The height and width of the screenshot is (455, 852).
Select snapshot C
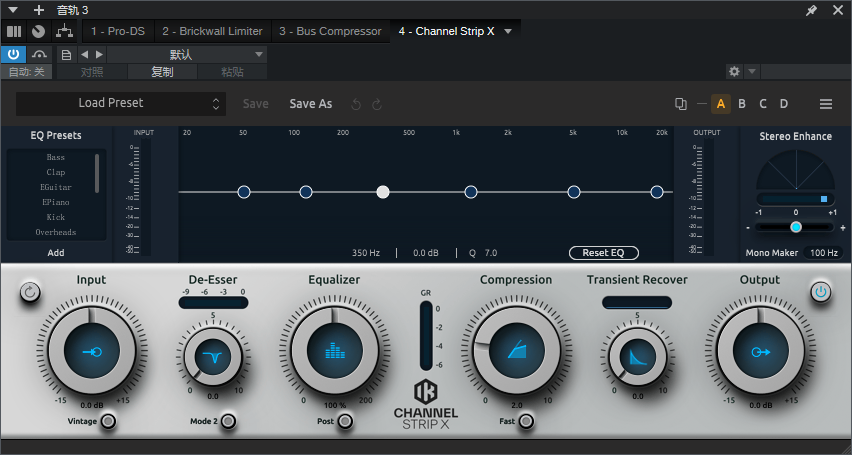click(763, 104)
